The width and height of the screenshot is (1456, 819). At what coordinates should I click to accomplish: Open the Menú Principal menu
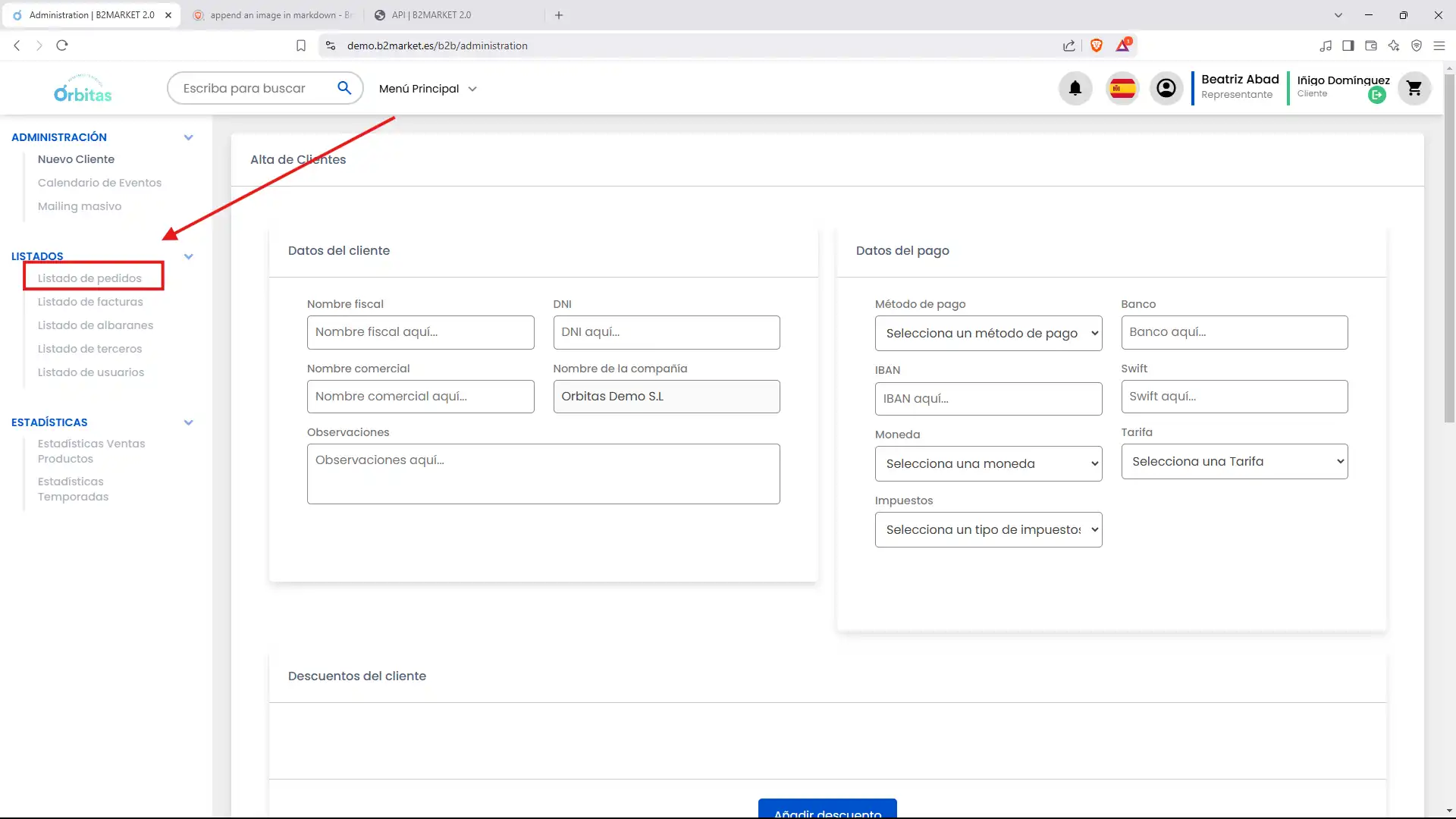428,89
